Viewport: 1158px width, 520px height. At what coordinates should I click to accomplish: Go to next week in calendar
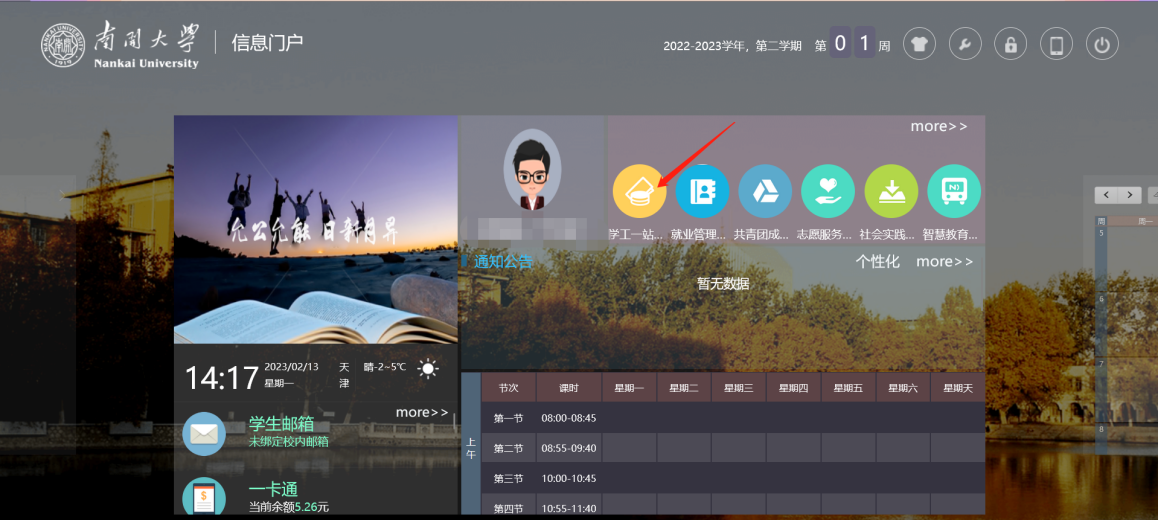[x=1129, y=195]
